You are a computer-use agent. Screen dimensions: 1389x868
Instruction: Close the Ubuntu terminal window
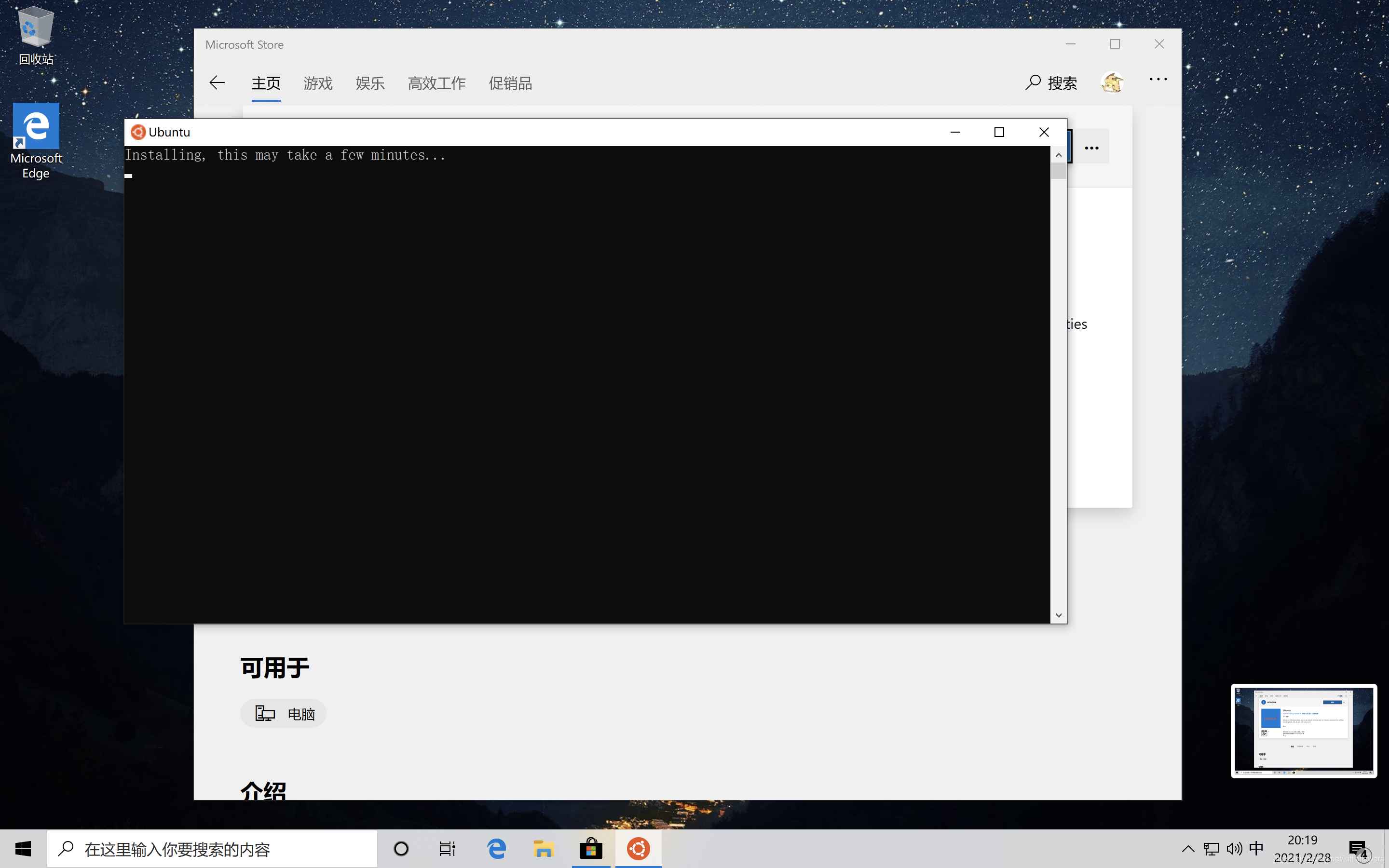[1044, 132]
